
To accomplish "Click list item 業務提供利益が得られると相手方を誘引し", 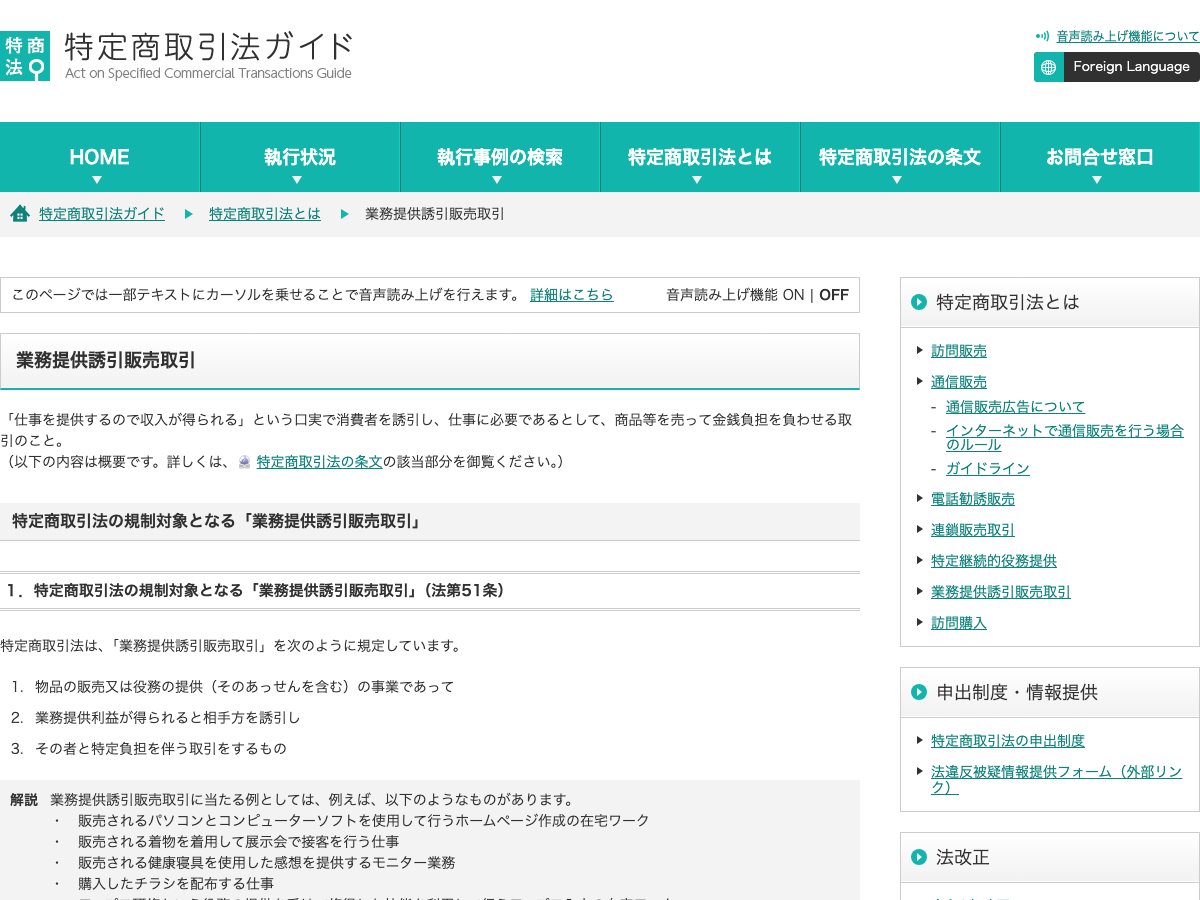I will point(168,718).
